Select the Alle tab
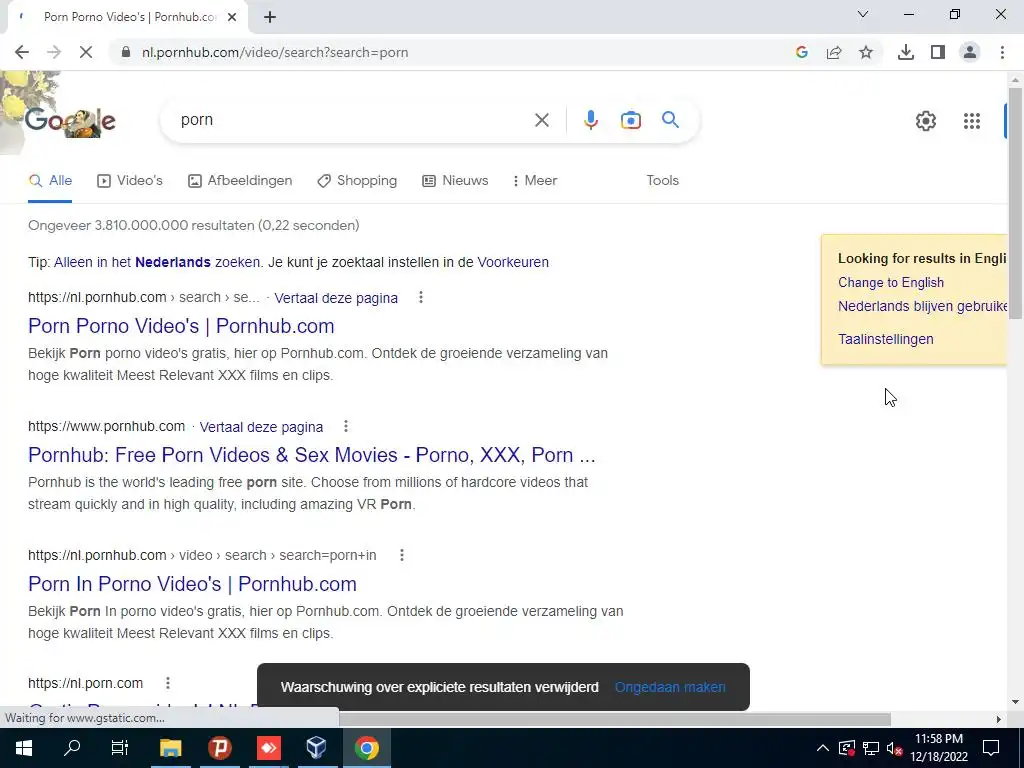This screenshot has height=768, width=1024. coord(50,180)
